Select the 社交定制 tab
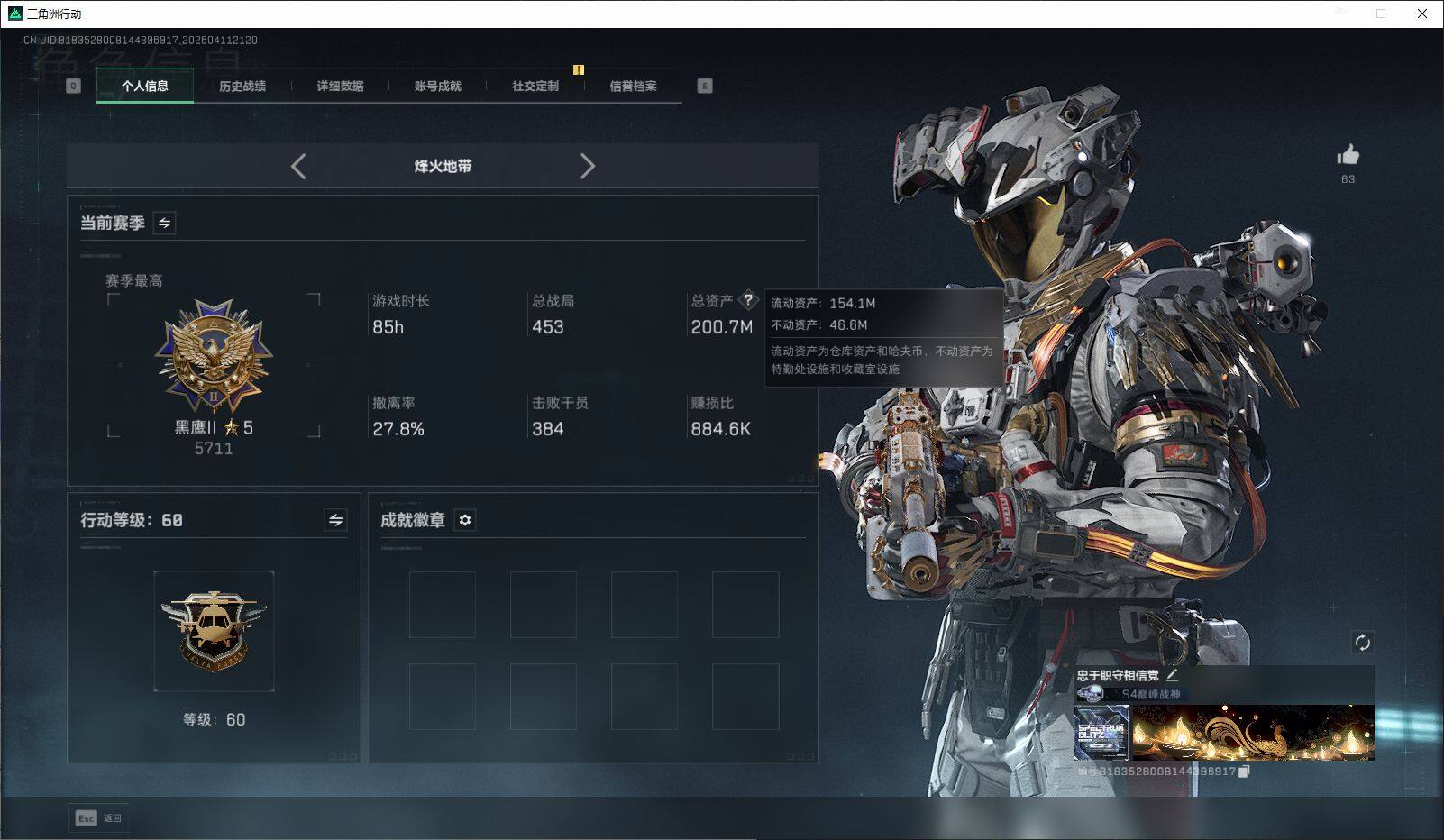 (535, 86)
